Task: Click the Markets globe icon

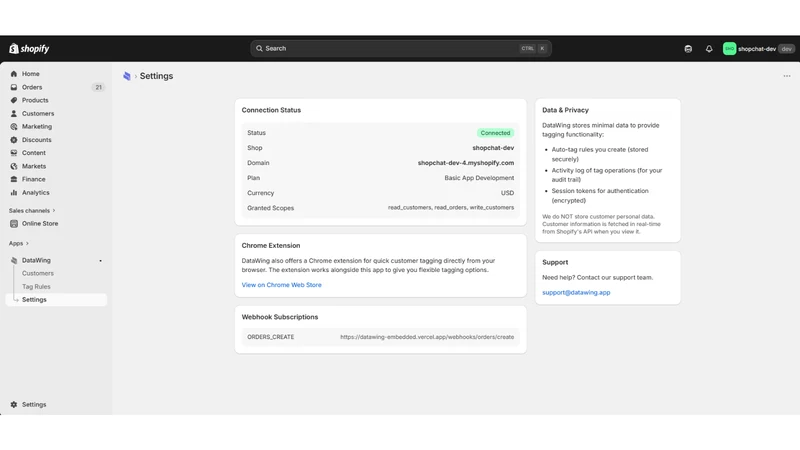Action: (14, 166)
